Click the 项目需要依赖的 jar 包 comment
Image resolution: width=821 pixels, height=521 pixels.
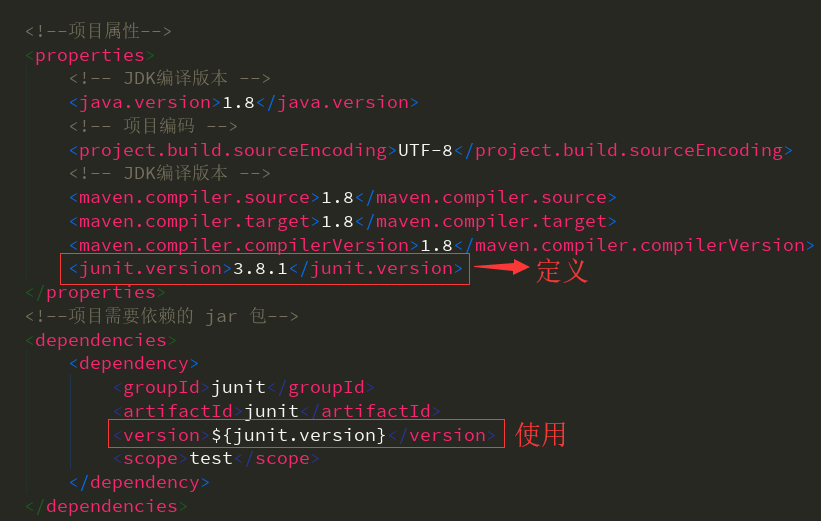pyautogui.click(x=162, y=316)
